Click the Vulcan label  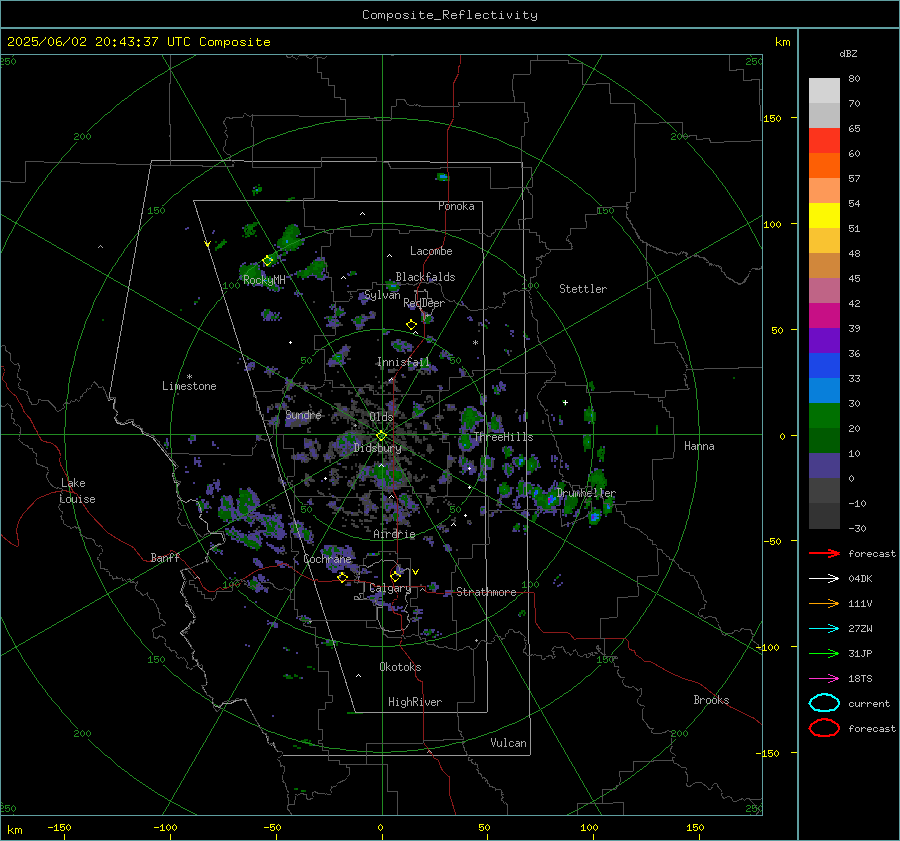[509, 743]
